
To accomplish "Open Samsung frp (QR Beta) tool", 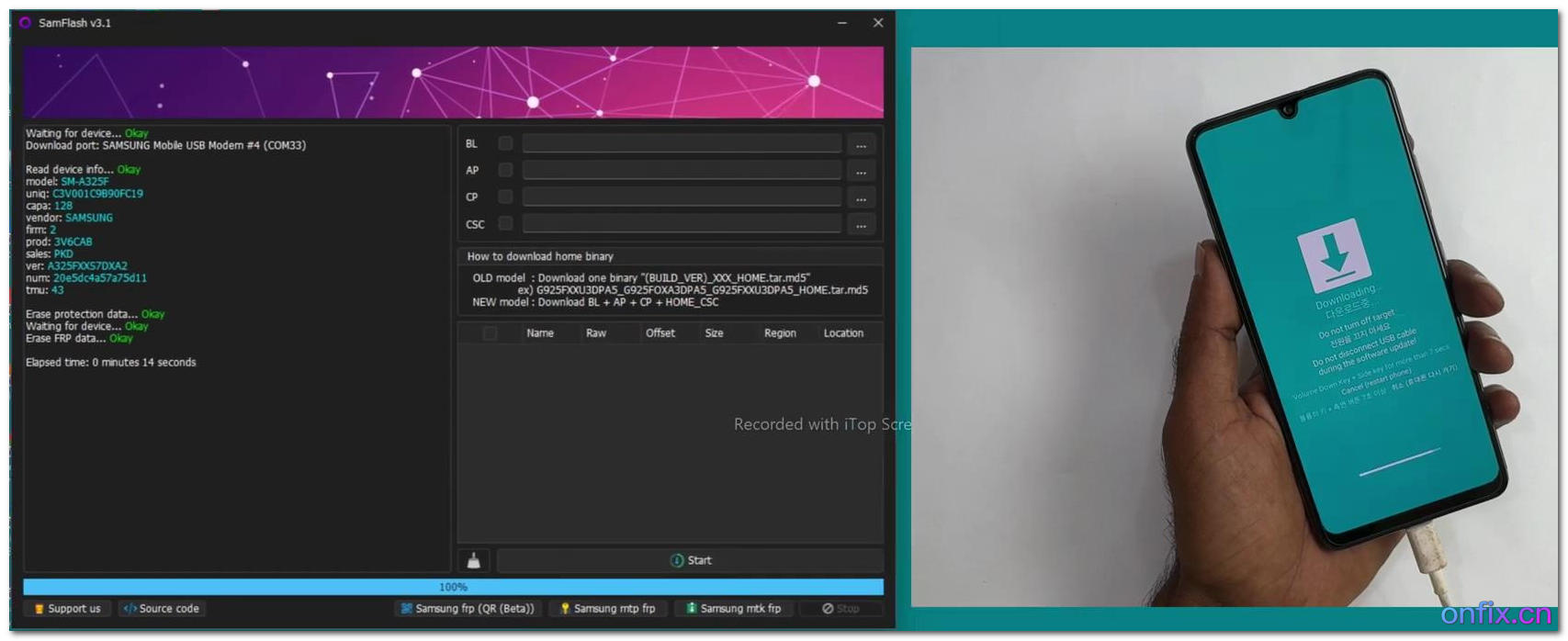I will coord(468,609).
